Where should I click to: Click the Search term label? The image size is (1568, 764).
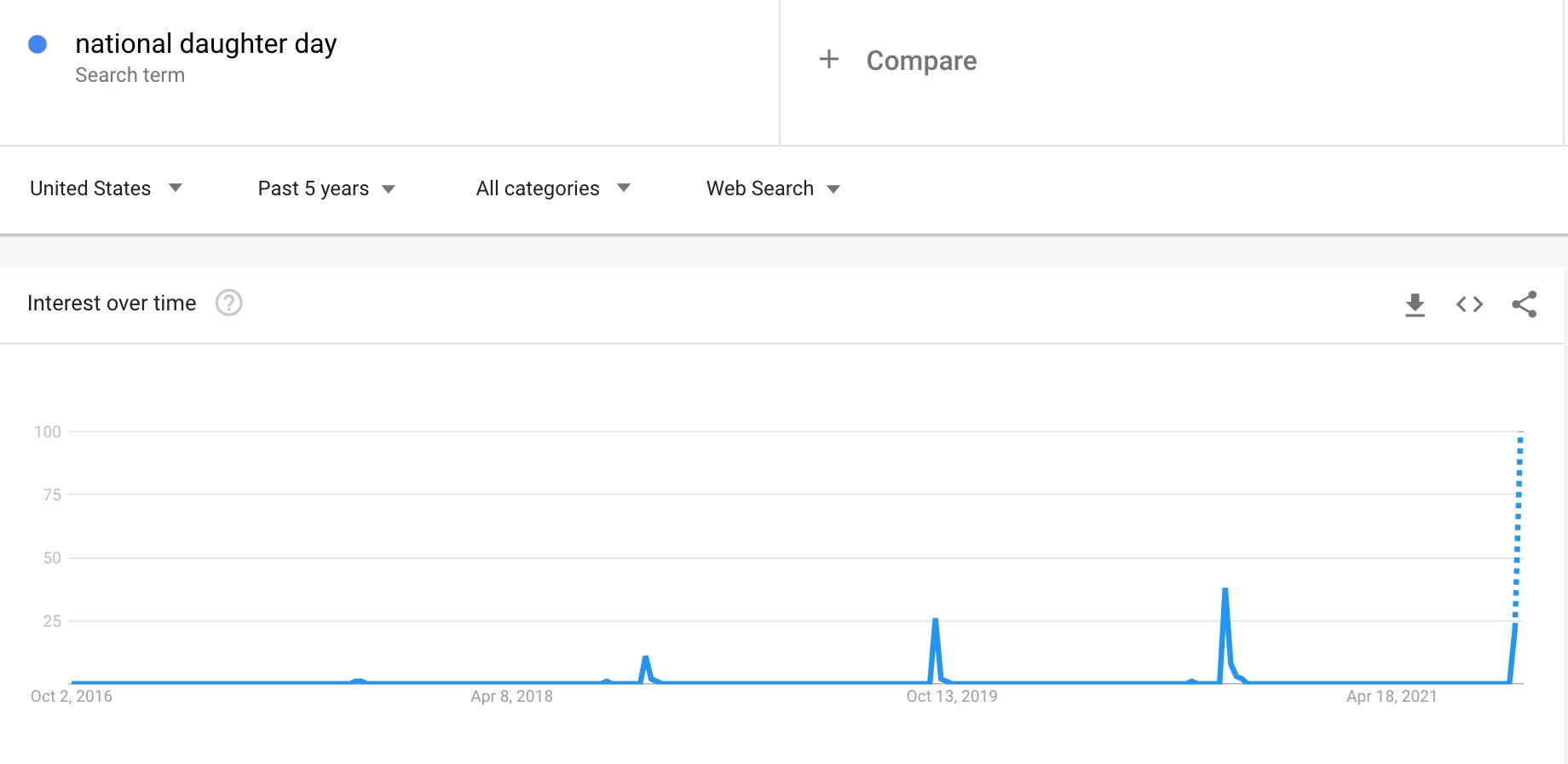[x=130, y=75]
